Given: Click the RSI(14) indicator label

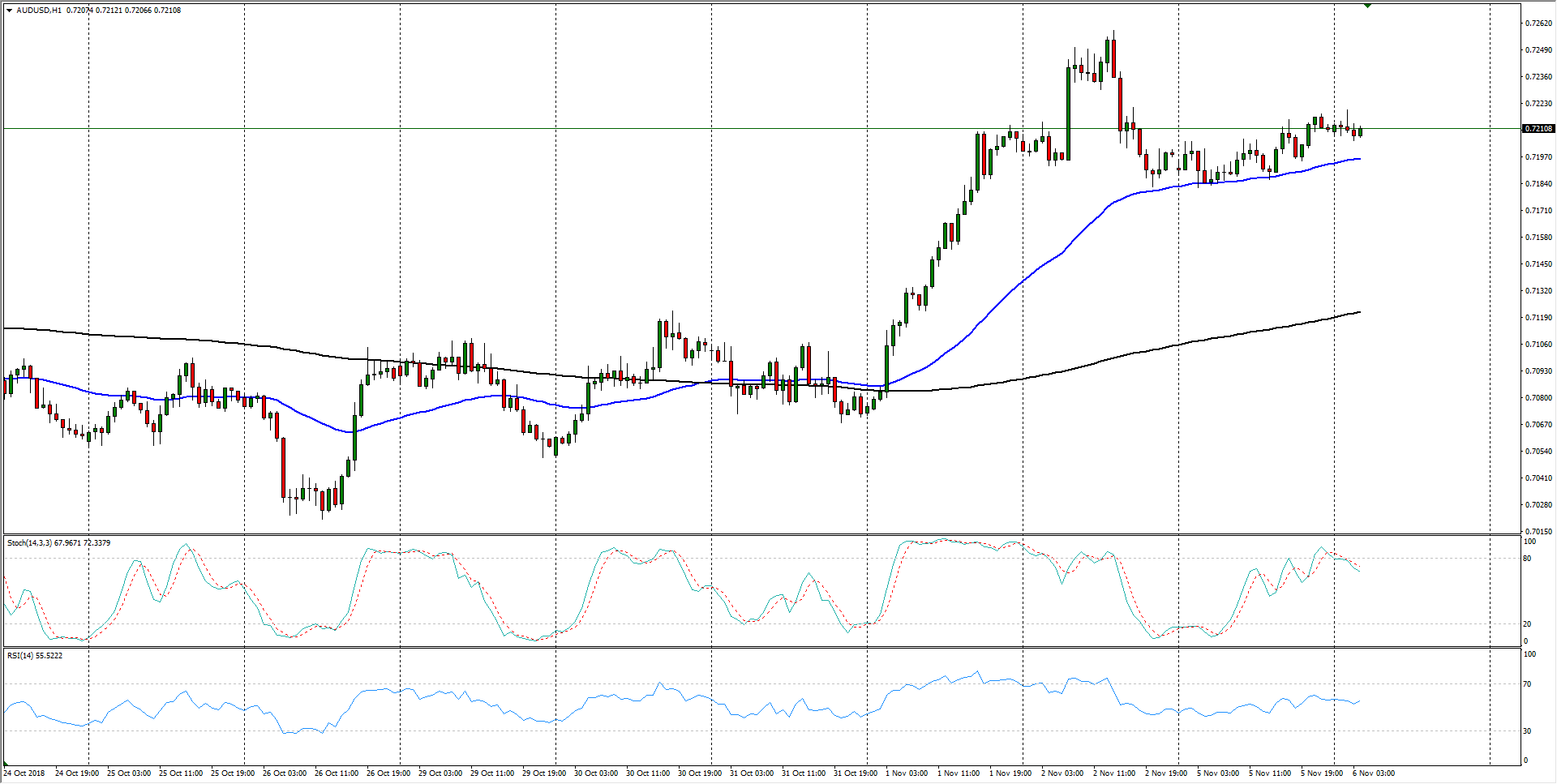Looking at the screenshot, I should point(21,655).
